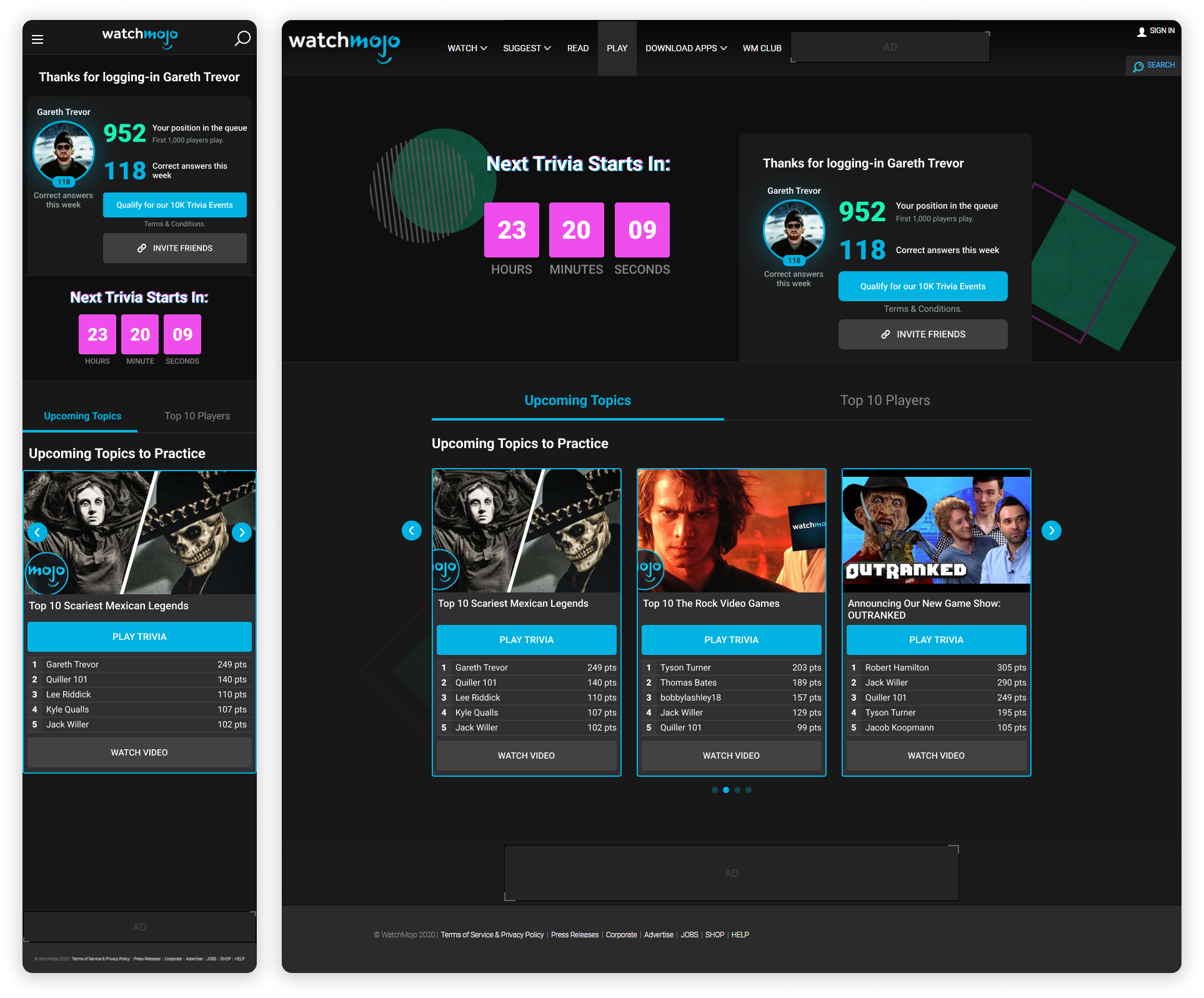Screen dimensions: 1204x998
Task: Click Gareth Trevor avatar in desktop panel
Action: [x=794, y=231]
